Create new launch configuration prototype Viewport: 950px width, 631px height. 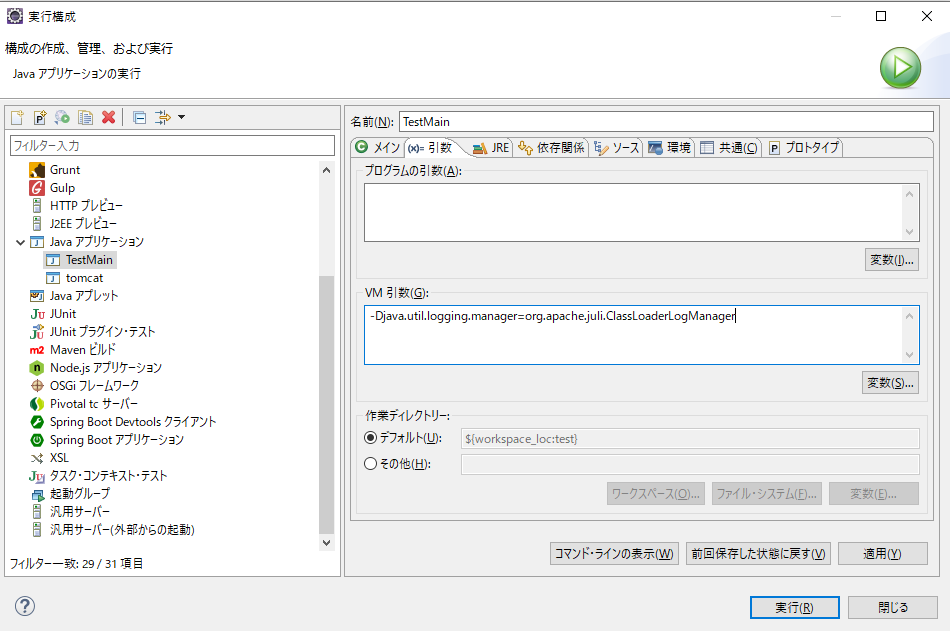click(x=40, y=117)
